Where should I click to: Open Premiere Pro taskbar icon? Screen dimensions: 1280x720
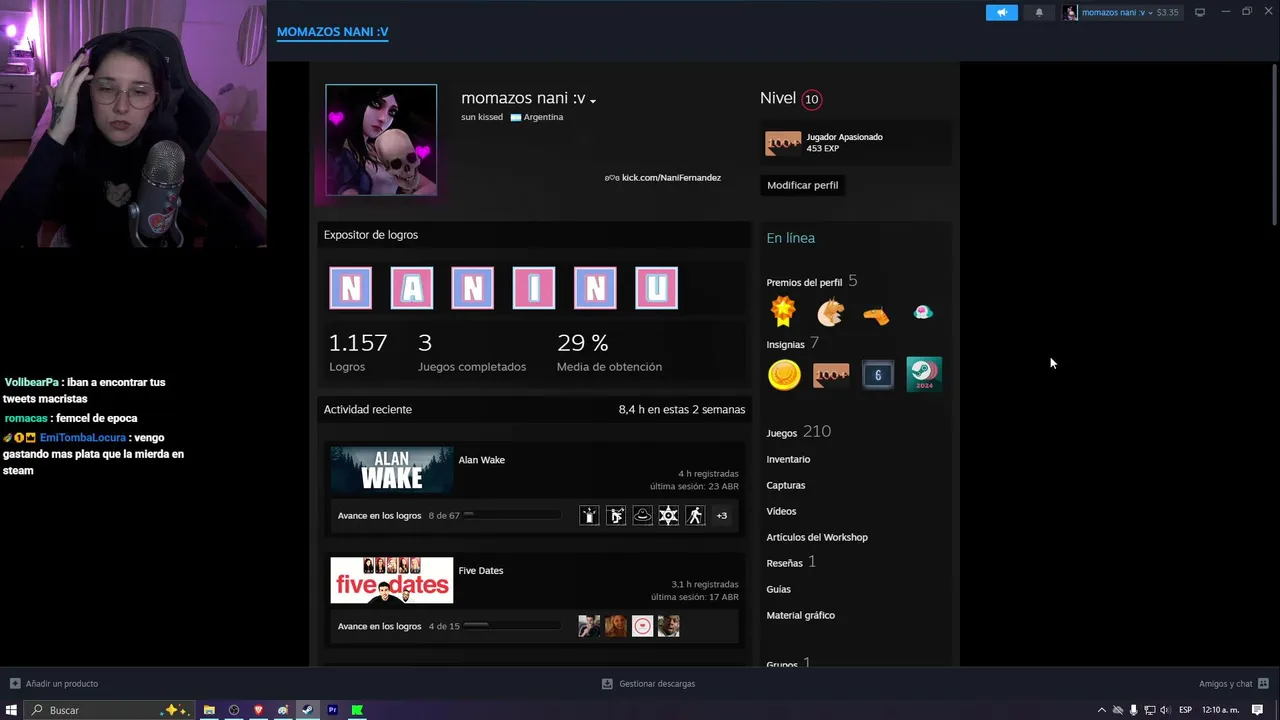pos(332,710)
